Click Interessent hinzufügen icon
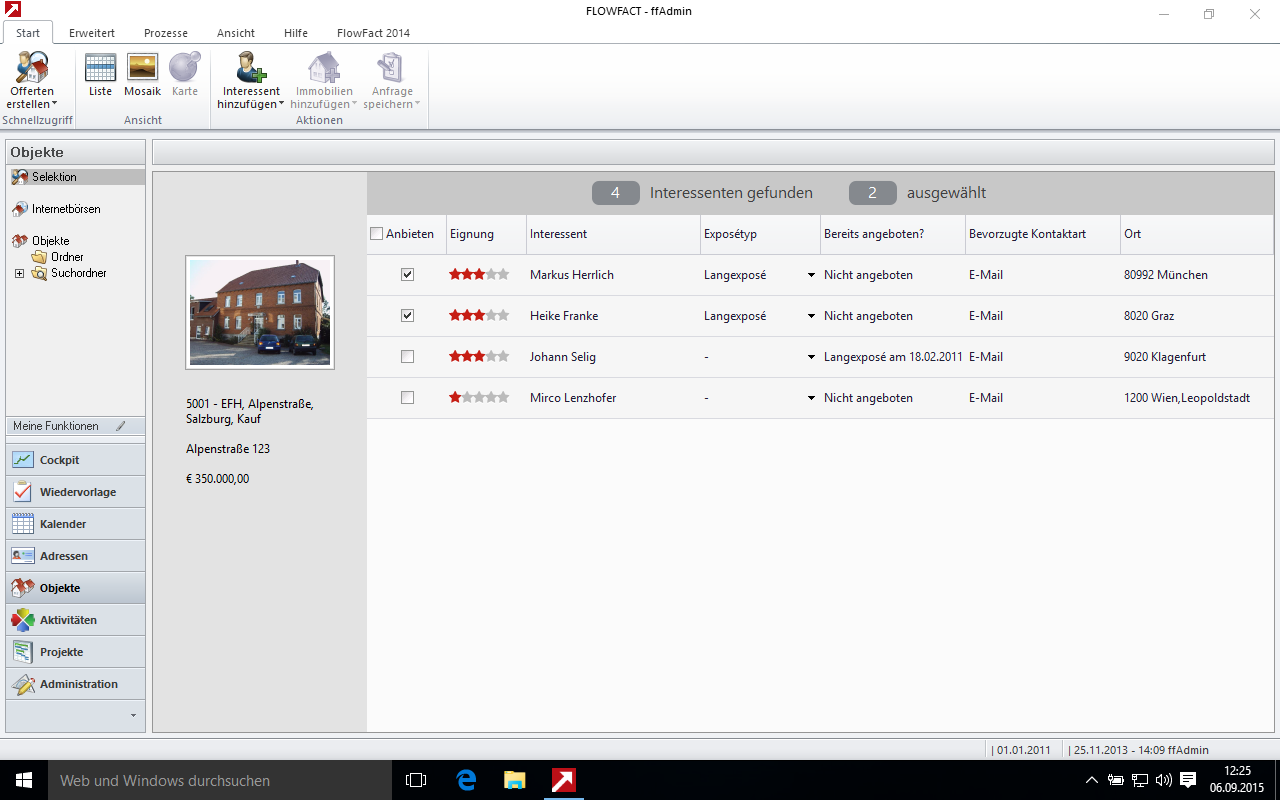This screenshot has width=1280, height=800. (x=250, y=69)
